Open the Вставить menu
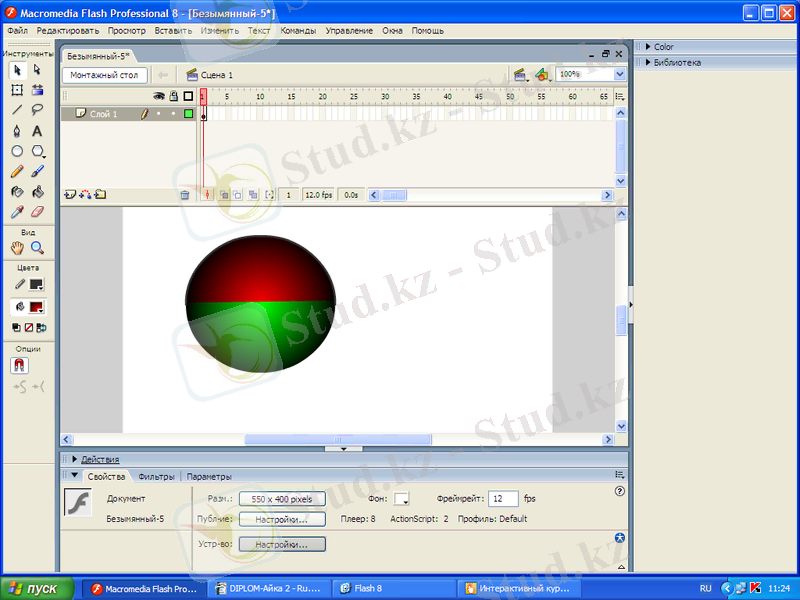Screen dimensions: 800x600 click(174, 31)
